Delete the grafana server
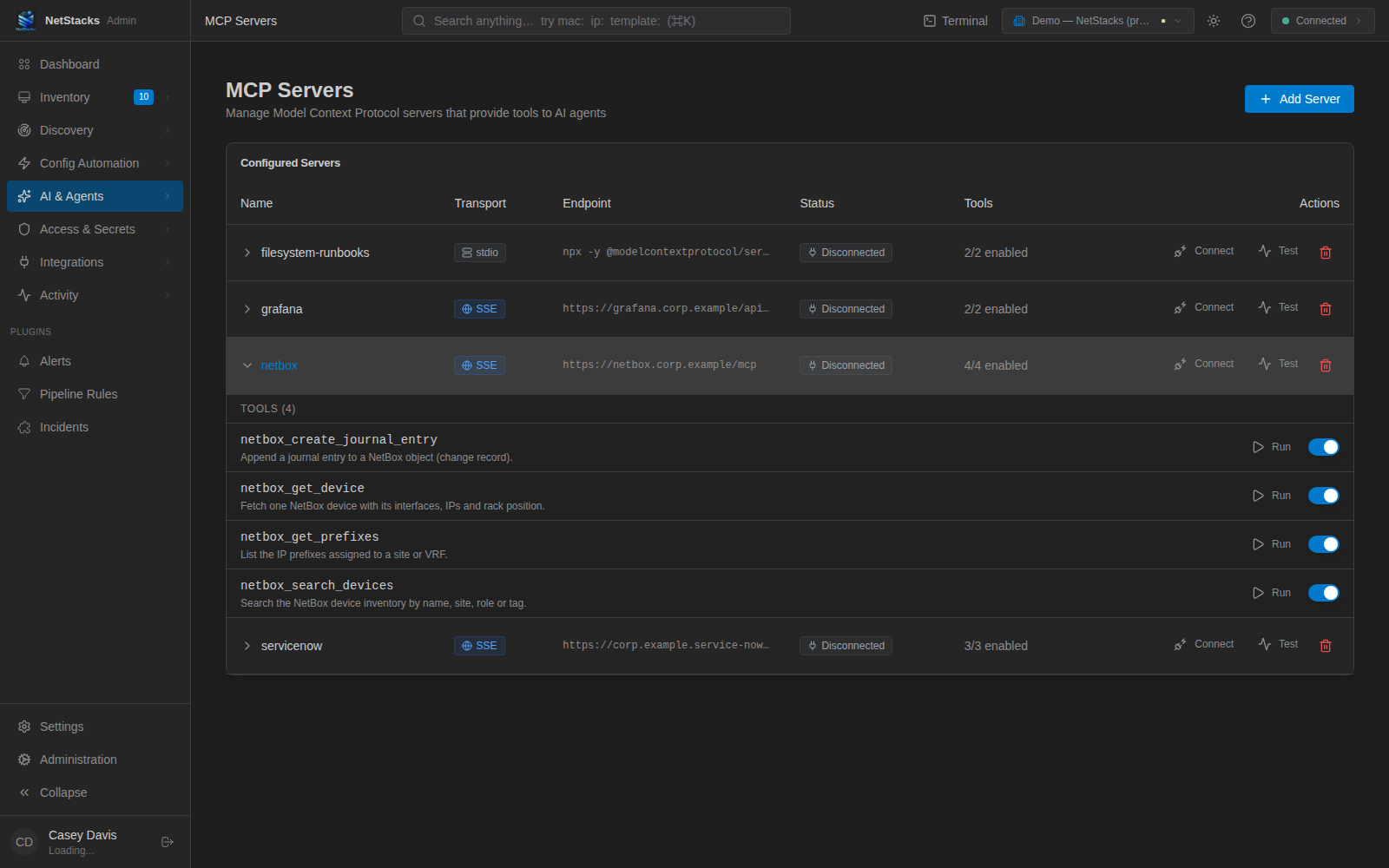 tap(1326, 309)
